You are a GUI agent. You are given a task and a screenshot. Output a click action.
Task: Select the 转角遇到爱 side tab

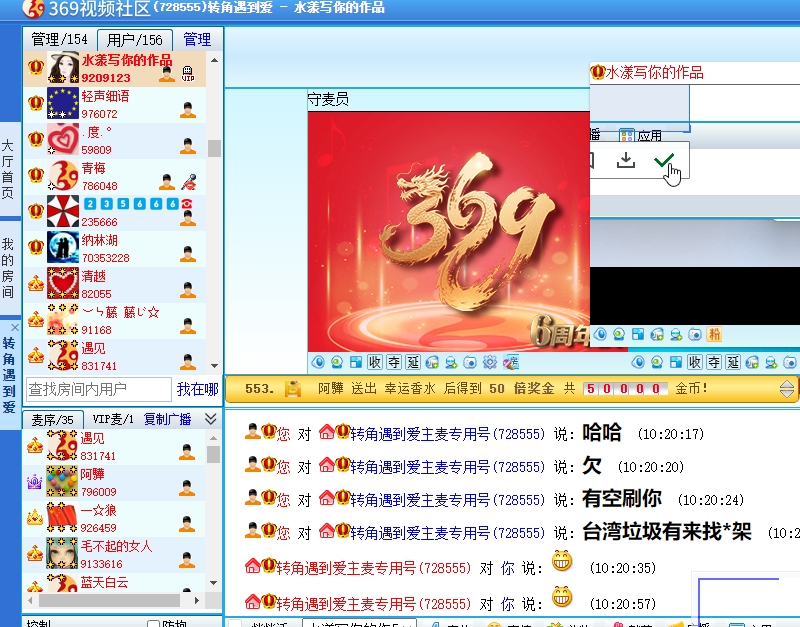[x=9, y=375]
